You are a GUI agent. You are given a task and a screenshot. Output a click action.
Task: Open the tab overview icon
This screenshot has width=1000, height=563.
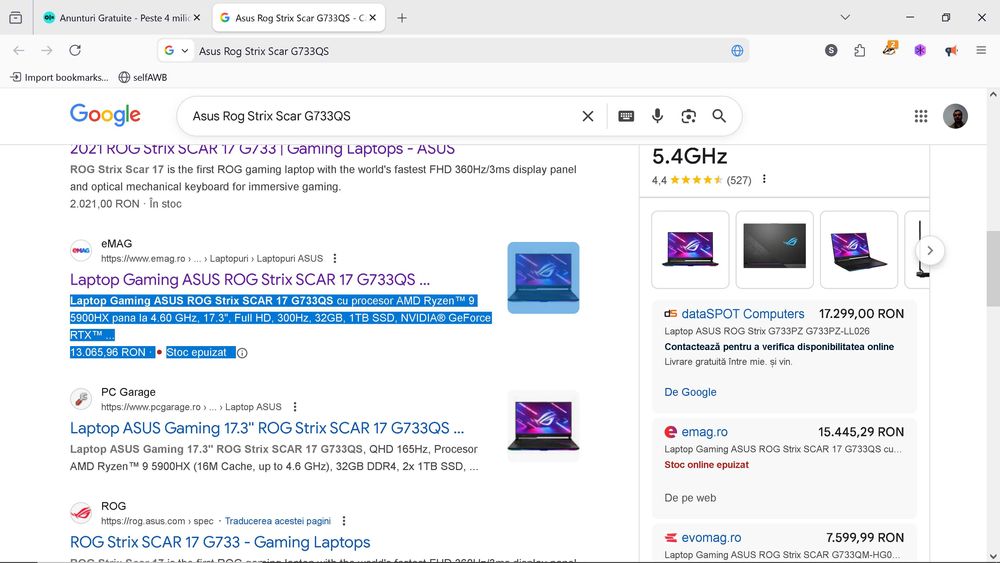pos(15,18)
